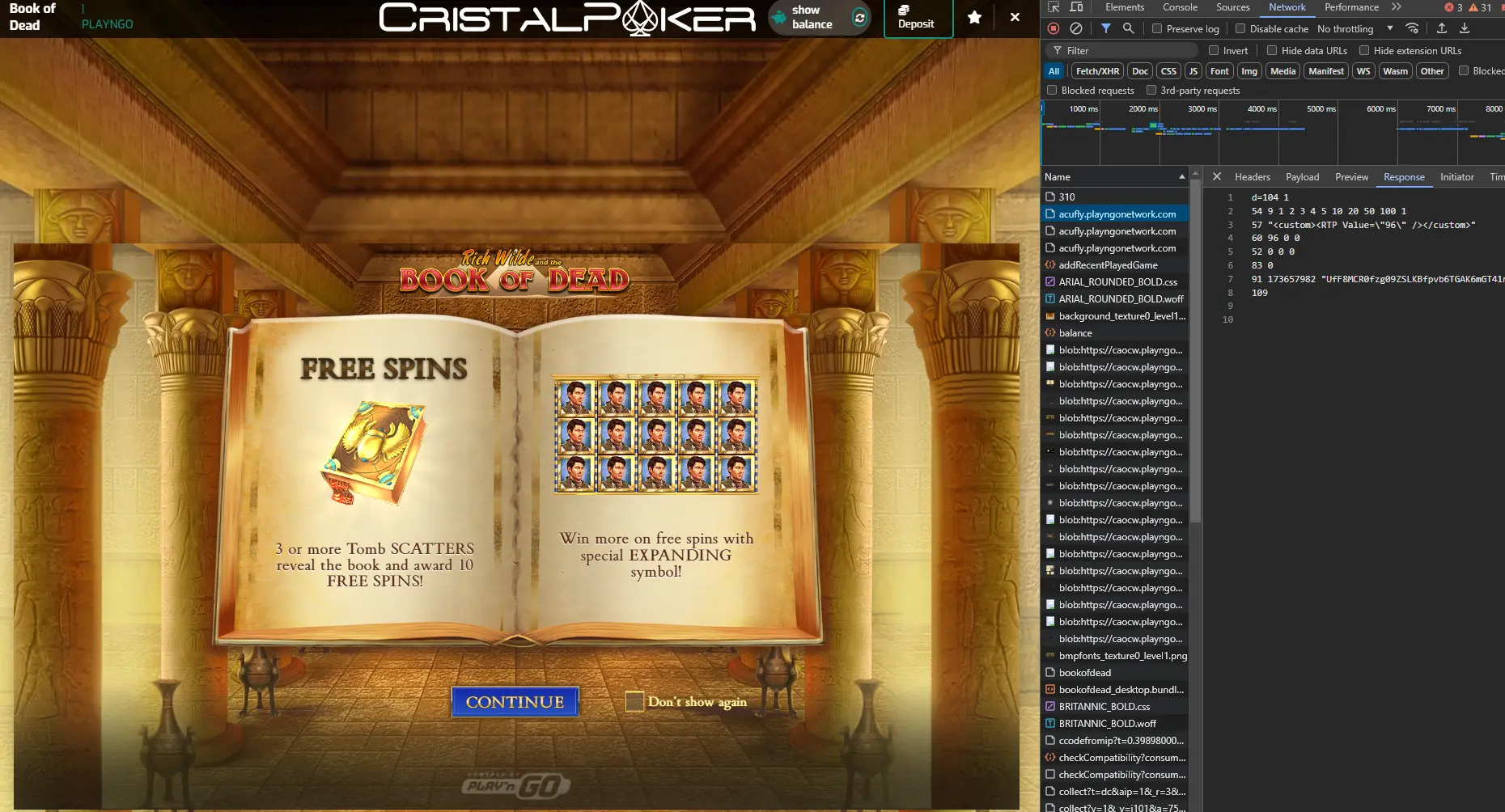Sort requests by the Name column
This screenshot has width=1505, height=812.
1115,176
